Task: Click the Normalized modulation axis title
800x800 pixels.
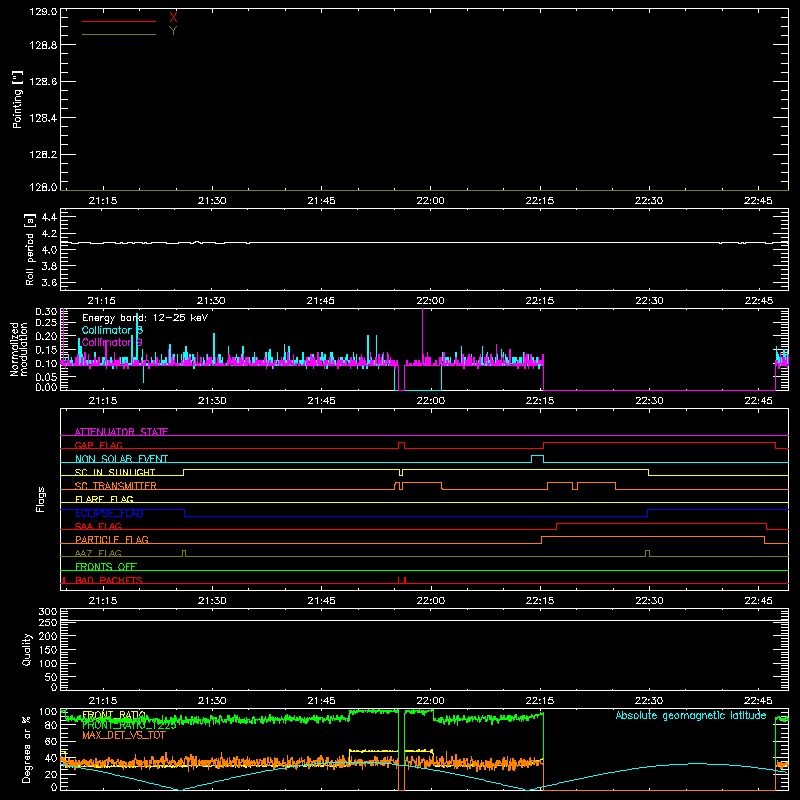Action: [19, 349]
